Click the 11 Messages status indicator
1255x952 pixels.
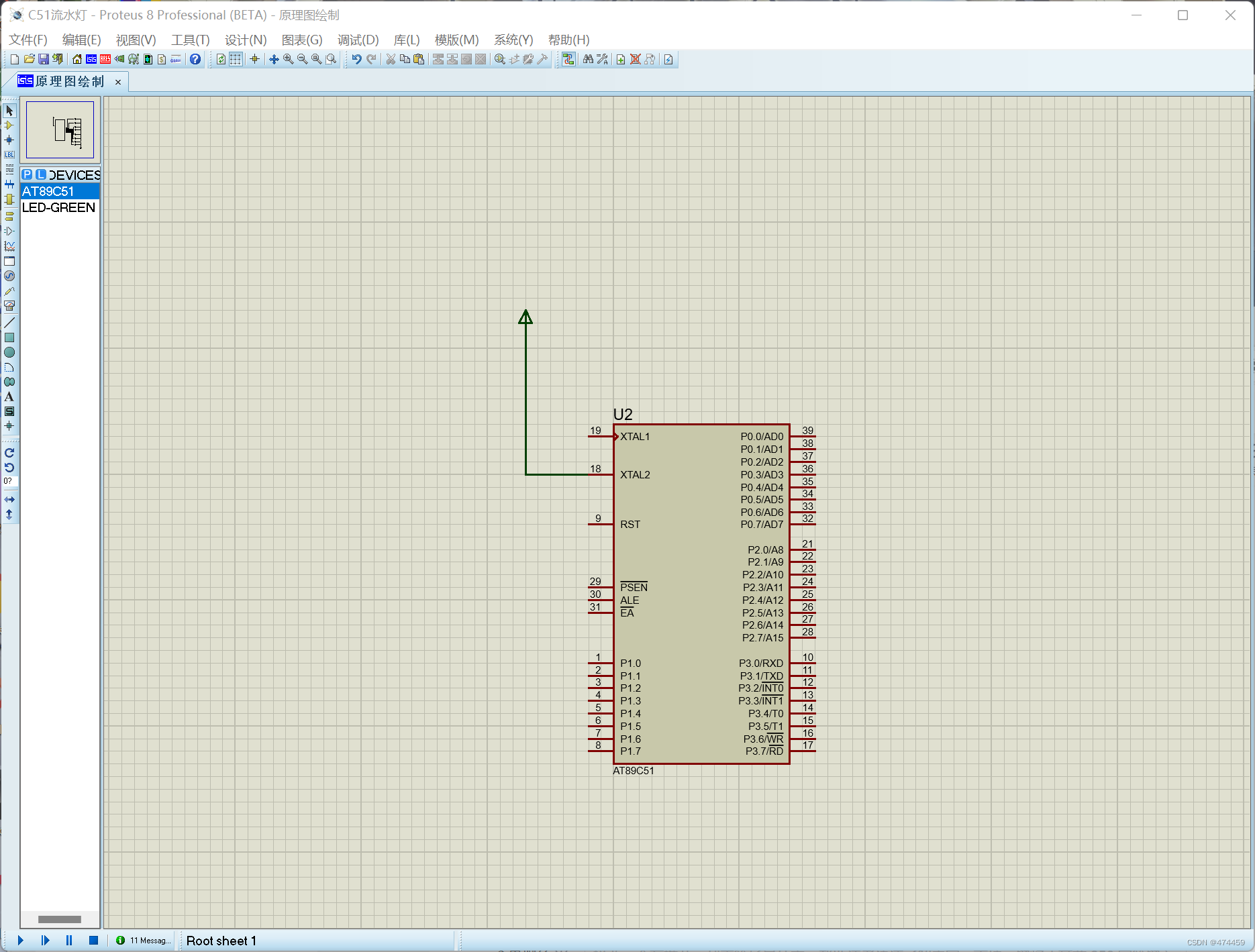pyautogui.click(x=143, y=941)
